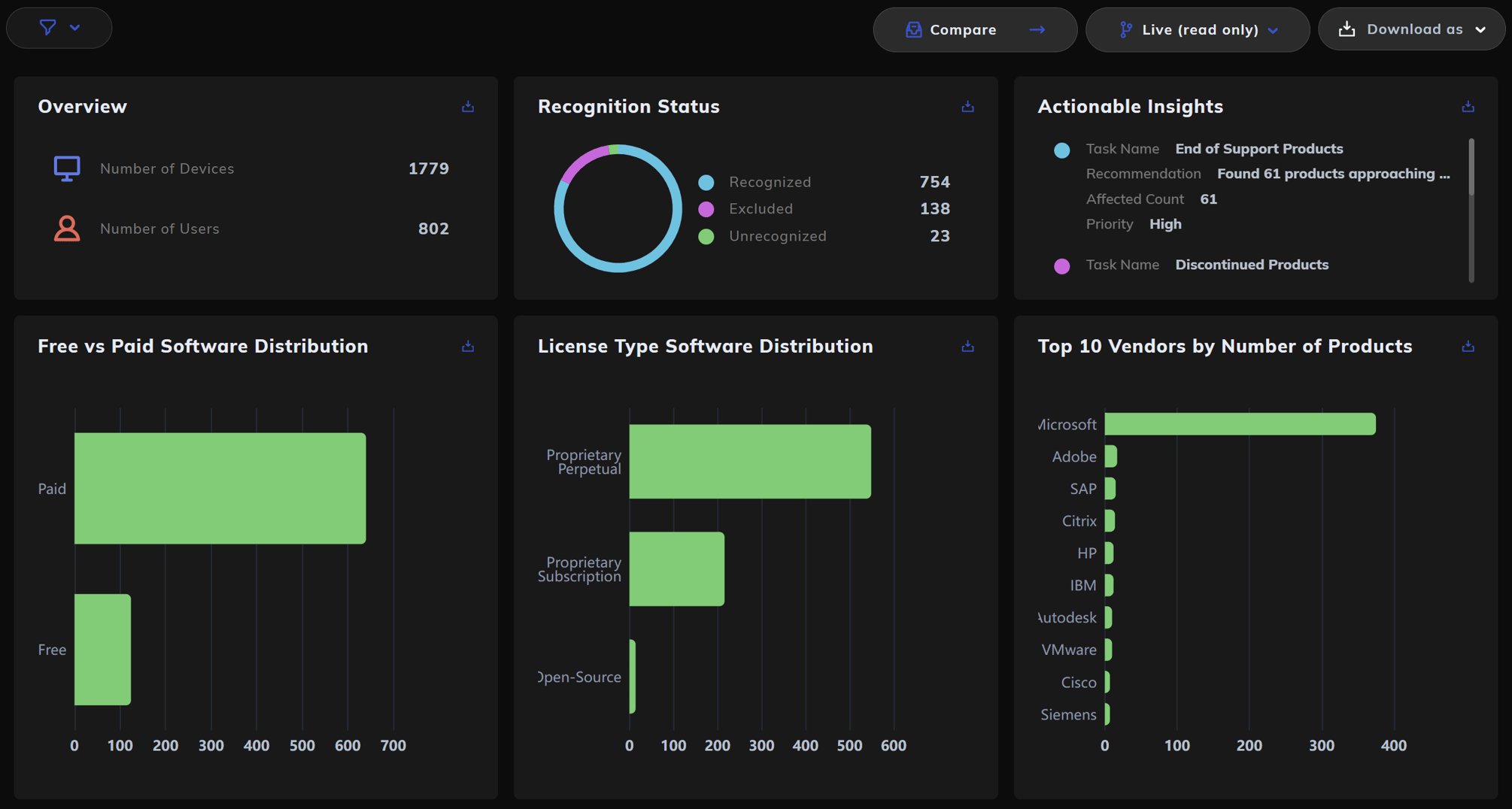Image resolution: width=1512 pixels, height=809 pixels.
Task: Click the Excluded legend color dot
Action: point(706,209)
